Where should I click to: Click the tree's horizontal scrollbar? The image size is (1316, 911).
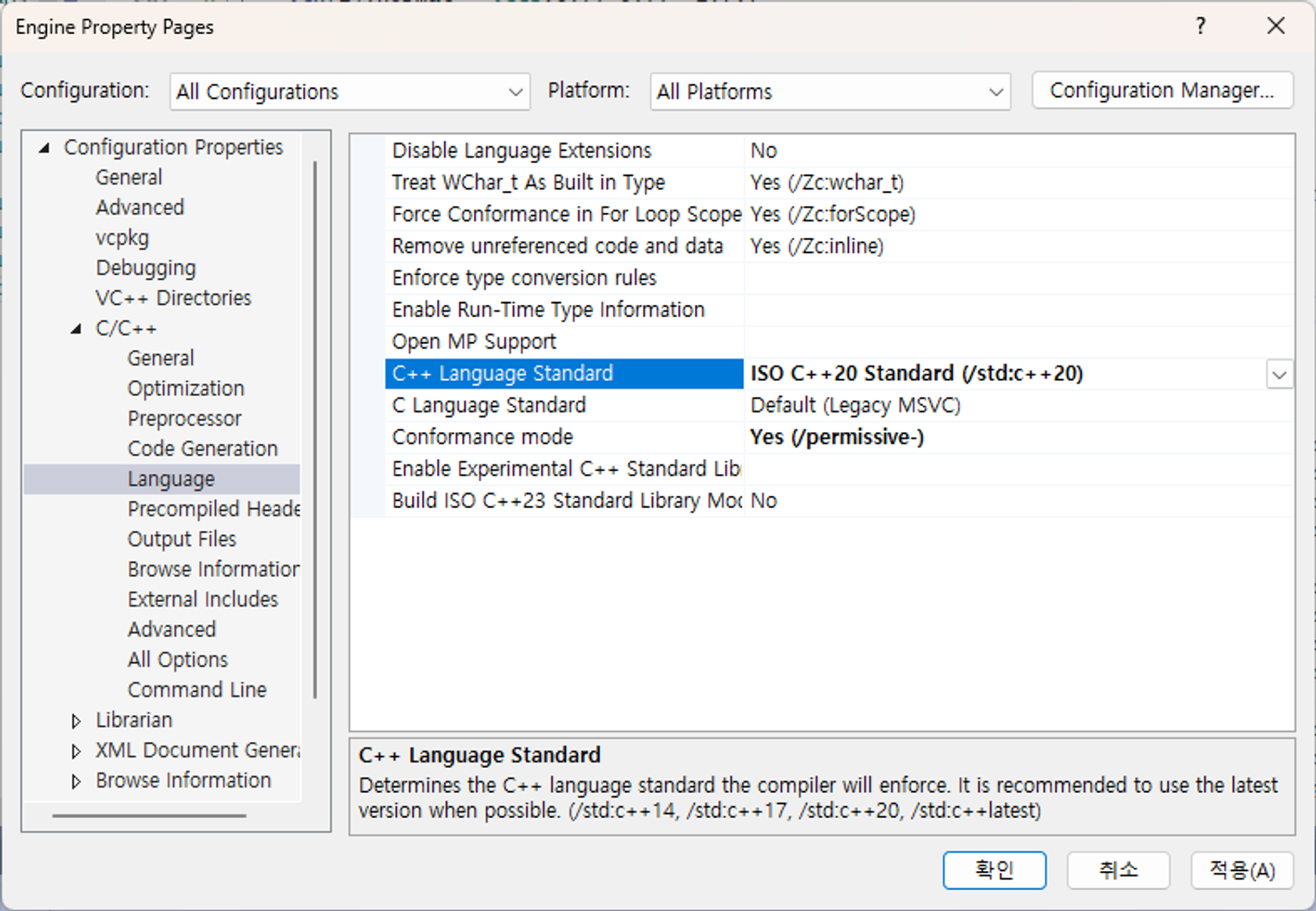149,816
